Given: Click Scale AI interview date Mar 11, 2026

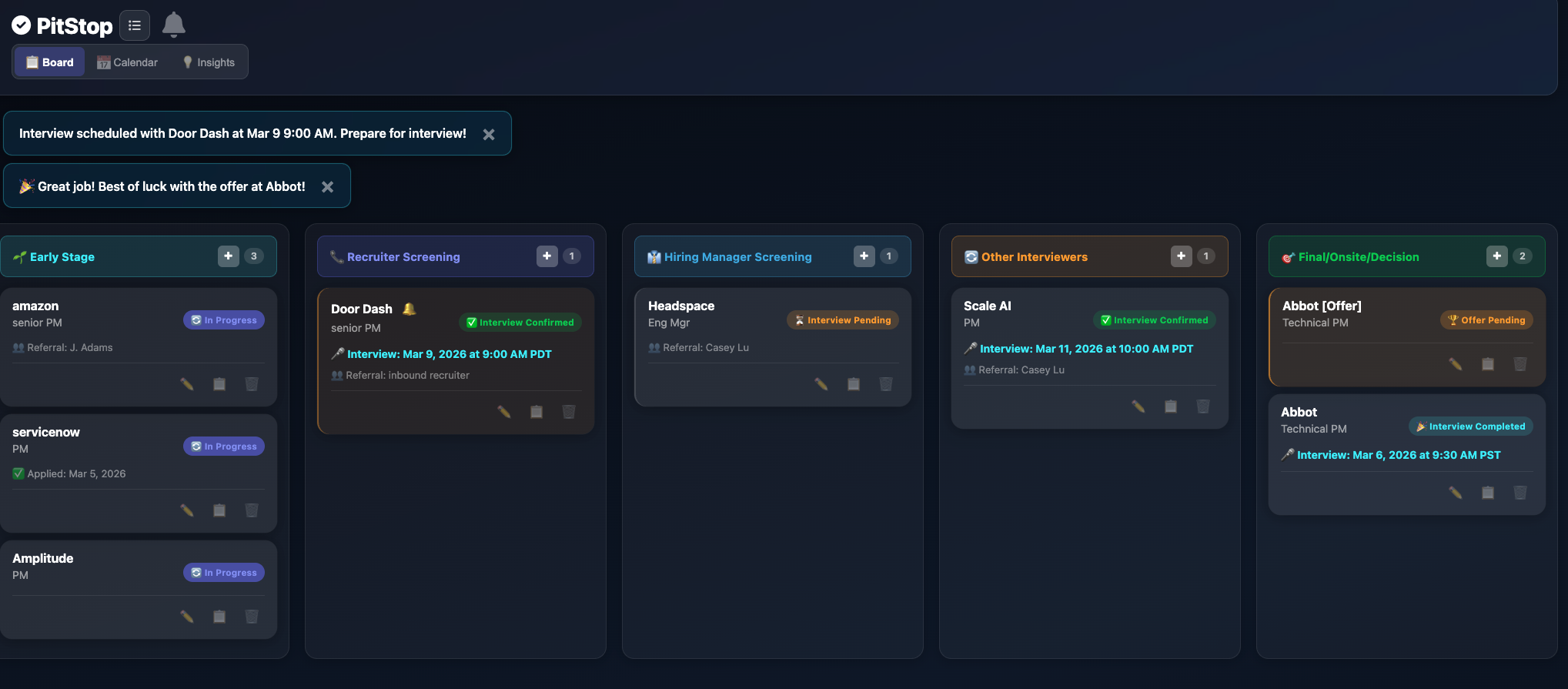Looking at the screenshot, I should [1086, 349].
